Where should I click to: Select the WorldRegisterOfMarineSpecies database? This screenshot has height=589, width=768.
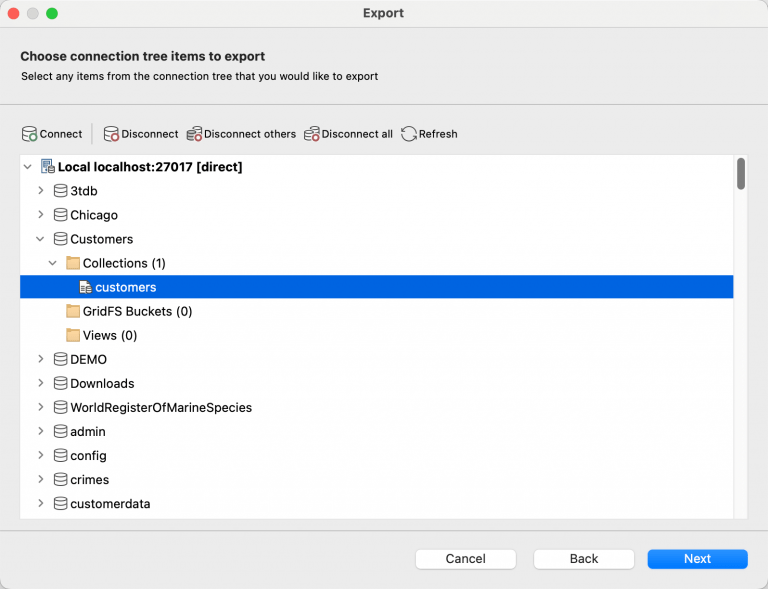tap(160, 407)
